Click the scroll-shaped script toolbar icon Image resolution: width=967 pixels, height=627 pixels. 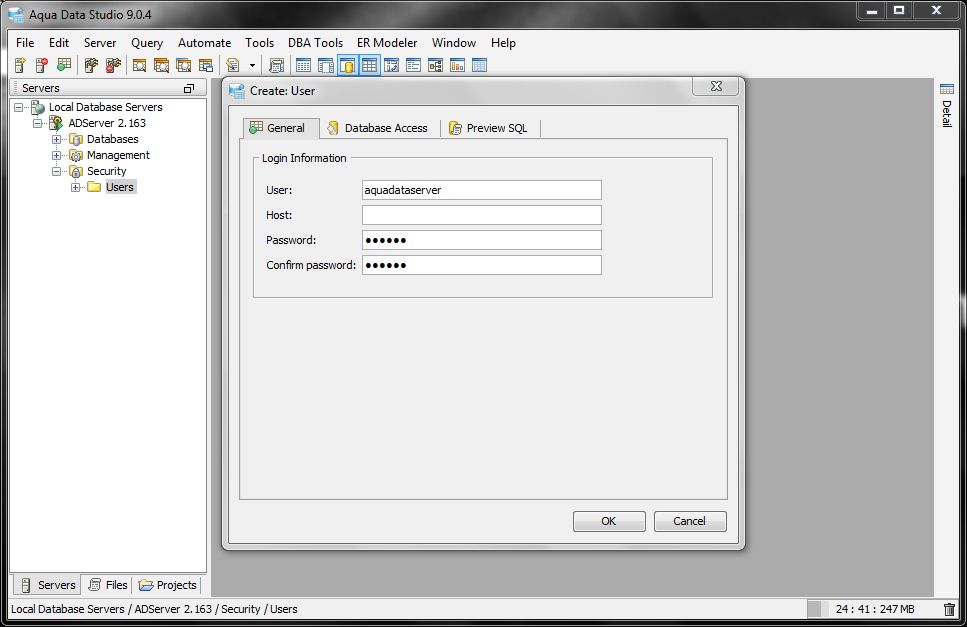[x=277, y=65]
